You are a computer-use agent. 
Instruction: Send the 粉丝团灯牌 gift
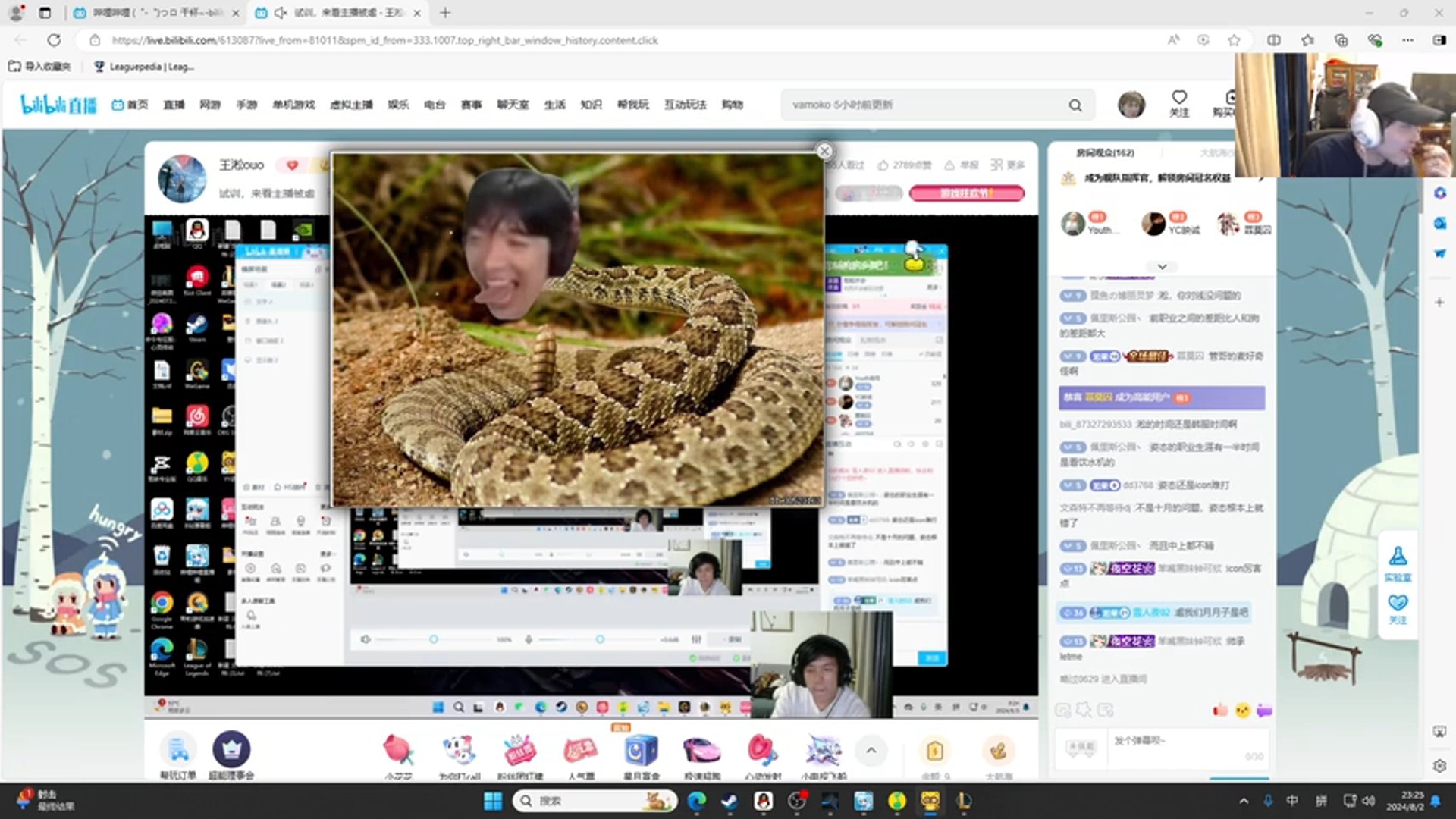click(x=520, y=751)
